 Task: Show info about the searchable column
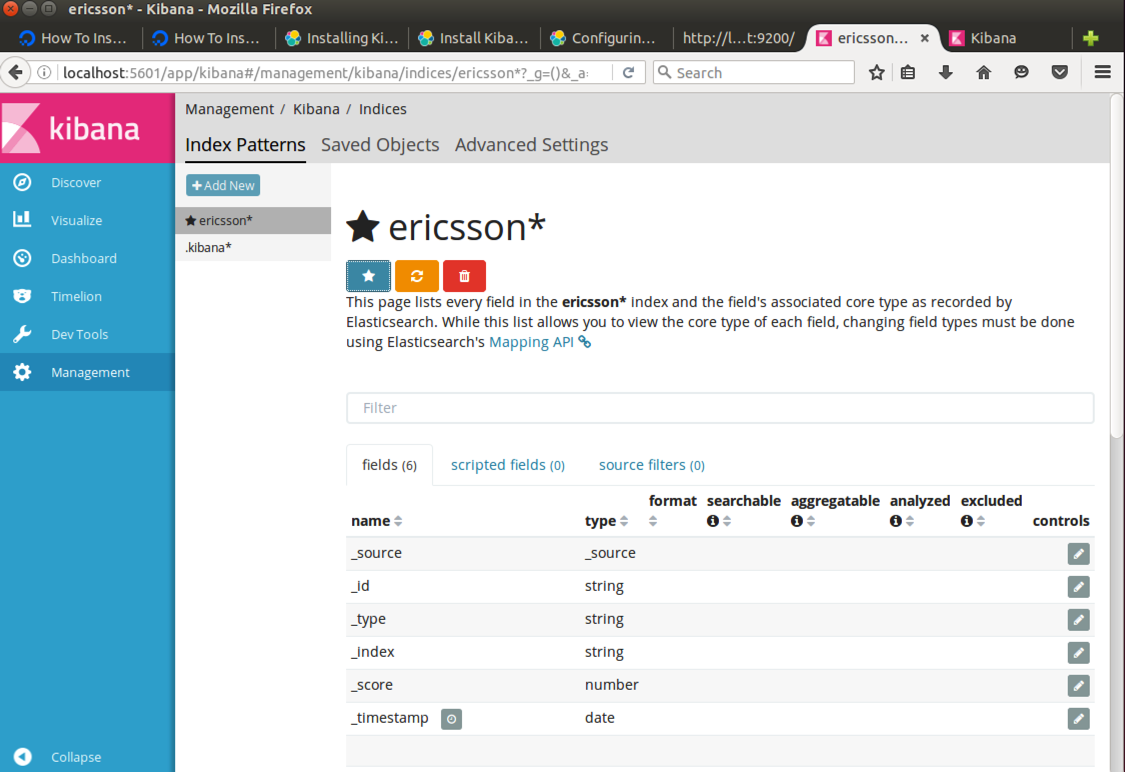tap(712, 521)
